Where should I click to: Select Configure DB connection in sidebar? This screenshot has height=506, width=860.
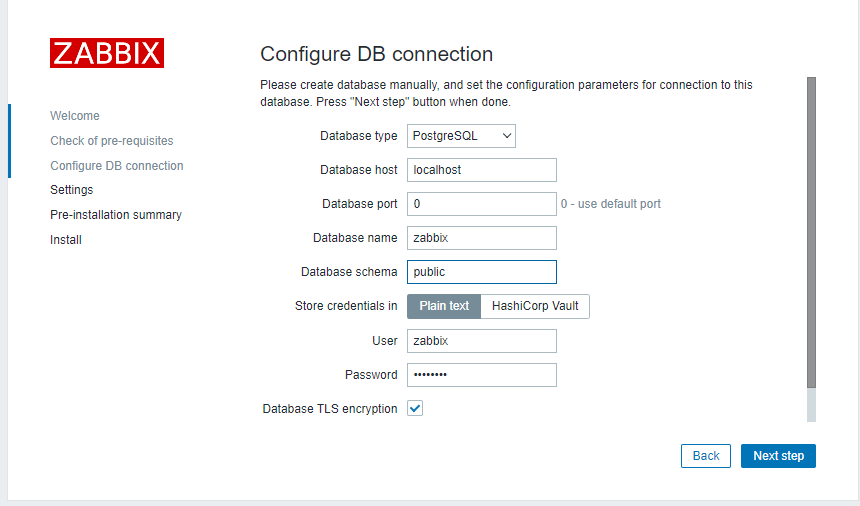coord(116,166)
